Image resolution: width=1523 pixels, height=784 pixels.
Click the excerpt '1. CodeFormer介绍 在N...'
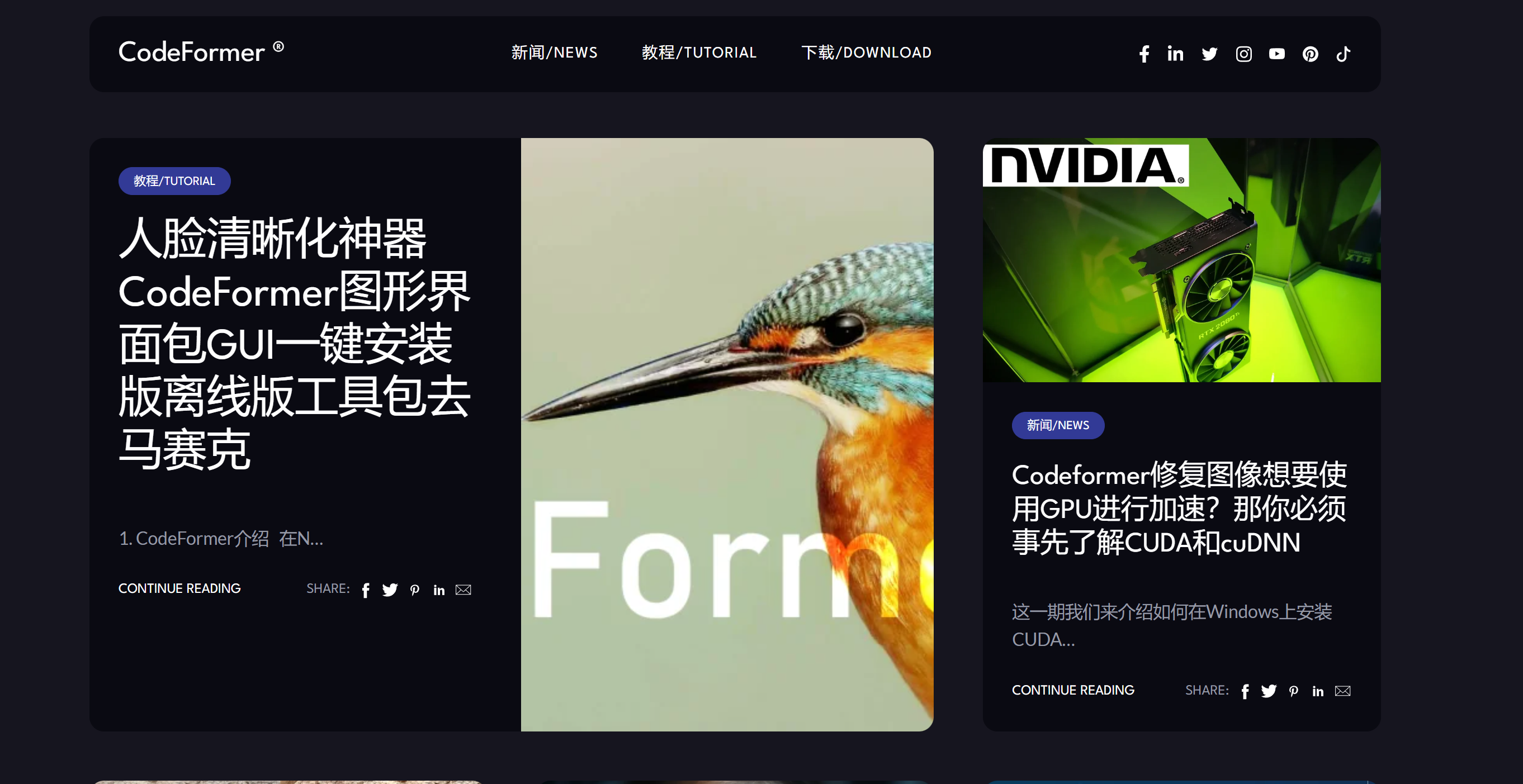(x=221, y=538)
